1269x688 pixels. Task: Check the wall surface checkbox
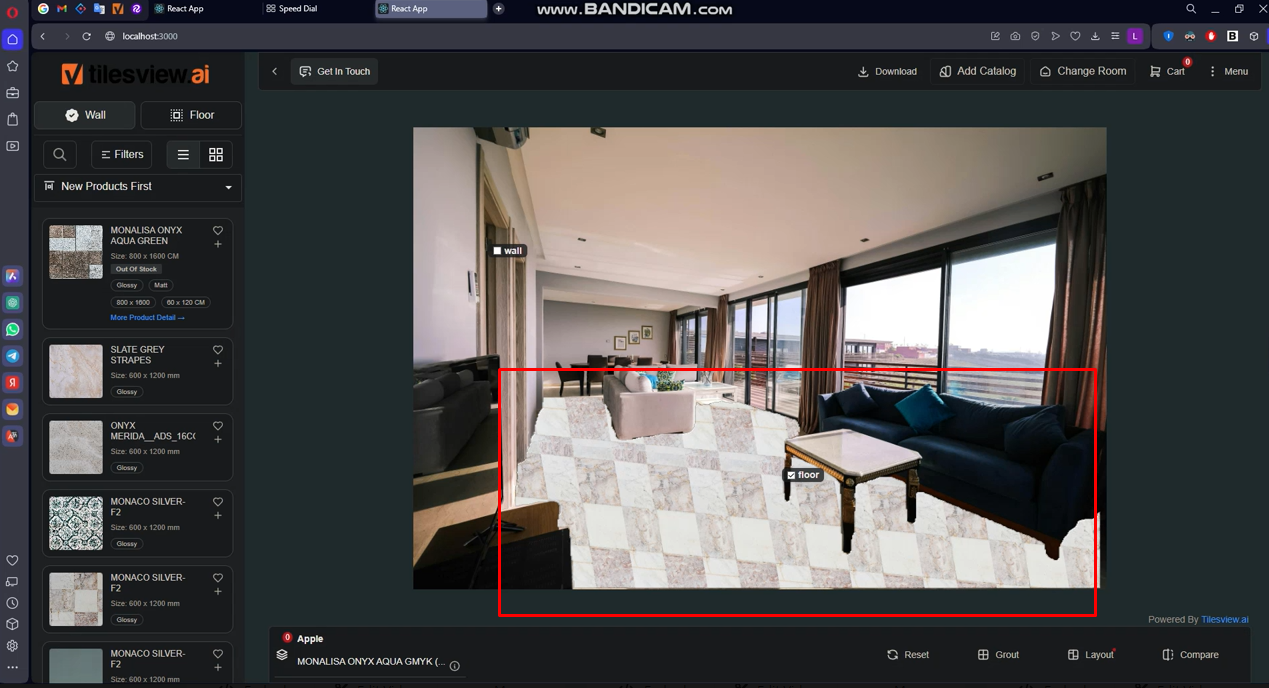(498, 251)
